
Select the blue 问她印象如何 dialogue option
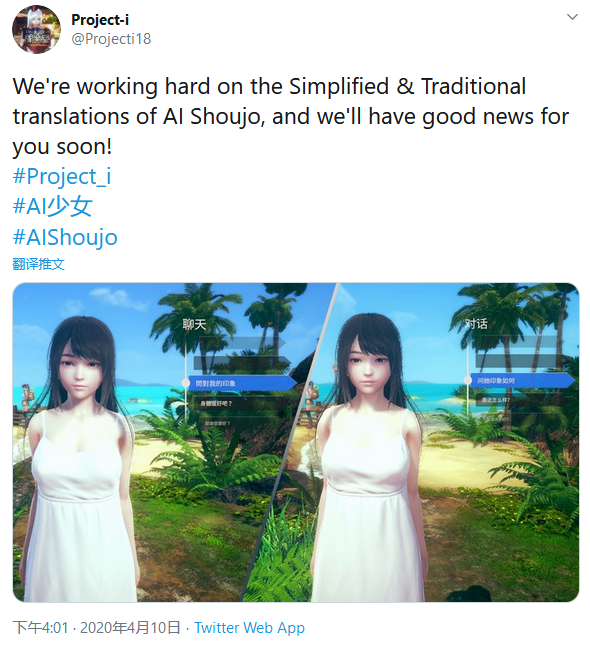click(x=523, y=381)
